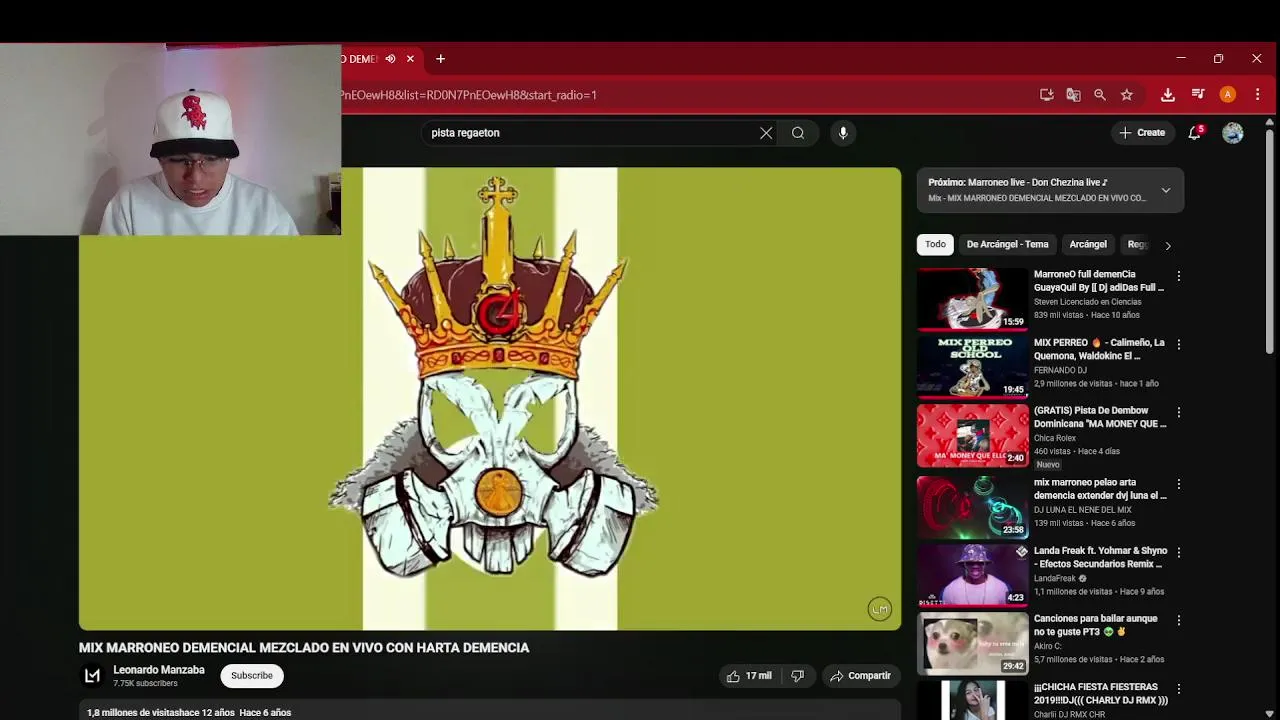The width and height of the screenshot is (1280, 720).
Task: Open mix marroneo pelao arta thumbnail
Action: pyautogui.click(x=973, y=507)
